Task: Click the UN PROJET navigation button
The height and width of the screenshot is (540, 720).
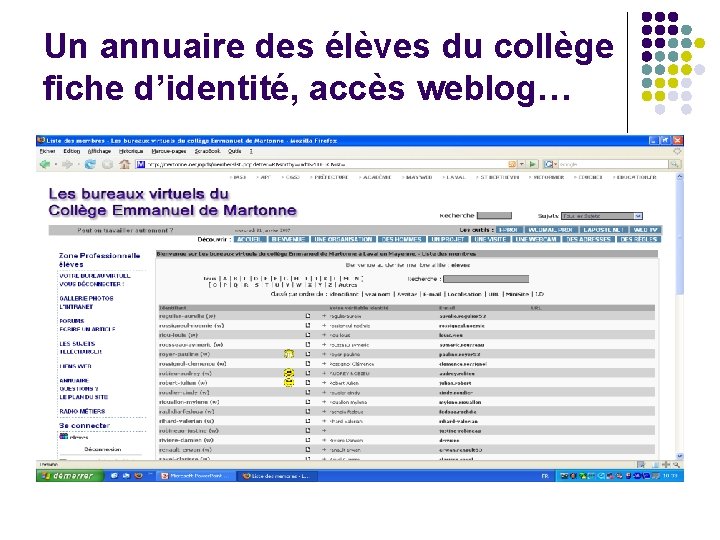Action: click(x=448, y=239)
